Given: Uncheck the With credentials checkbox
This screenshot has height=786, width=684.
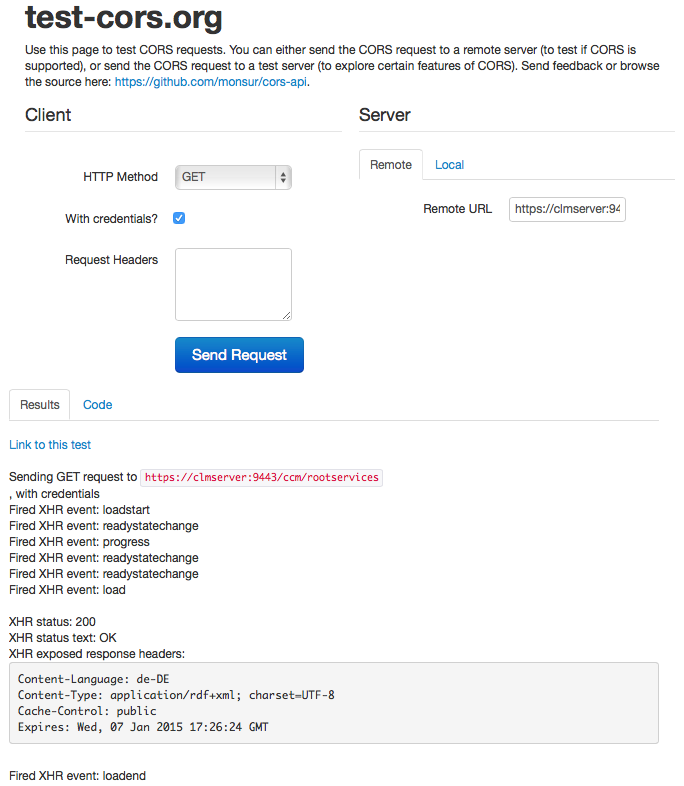Looking at the screenshot, I should pyautogui.click(x=180, y=218).
